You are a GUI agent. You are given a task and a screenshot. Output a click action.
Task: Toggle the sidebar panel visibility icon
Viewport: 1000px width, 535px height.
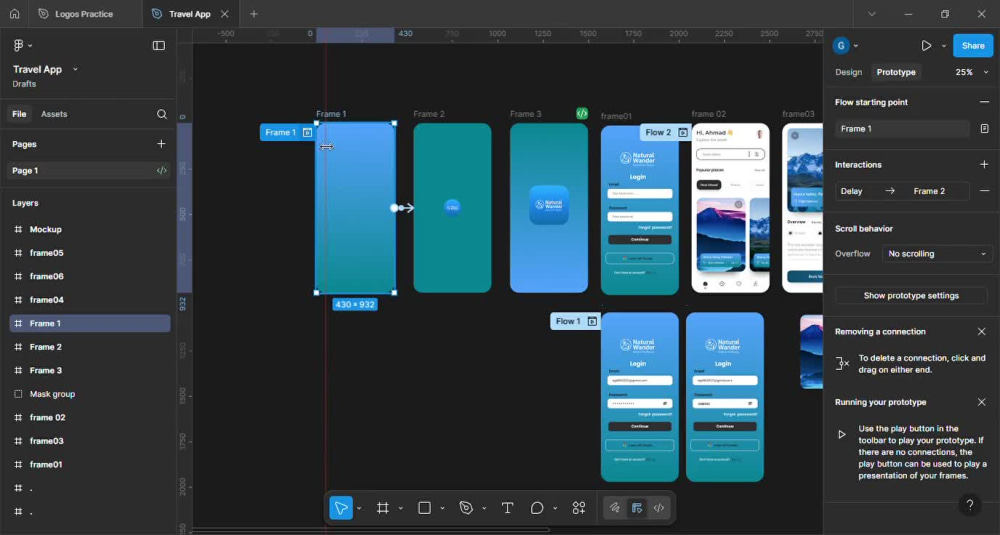(x=159, y=45)
